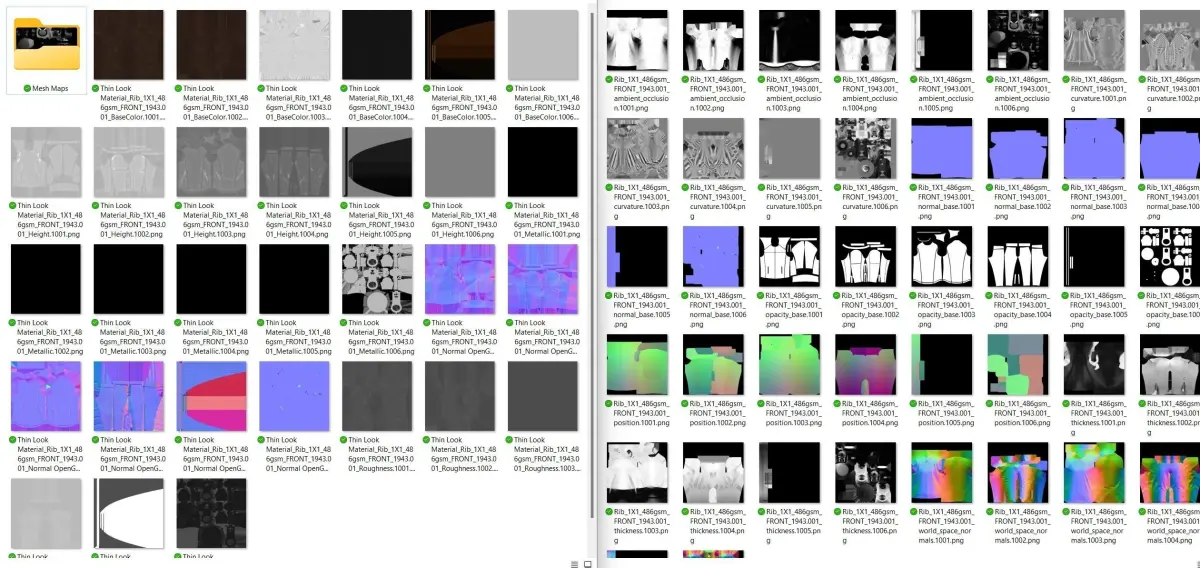Select the world_space_normals.1001.png thumbnail

943,473
